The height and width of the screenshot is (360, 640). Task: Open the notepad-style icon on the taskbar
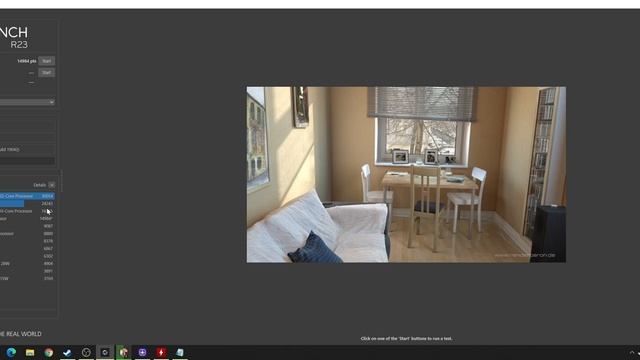pyautogui.click(x=180, y=352)
